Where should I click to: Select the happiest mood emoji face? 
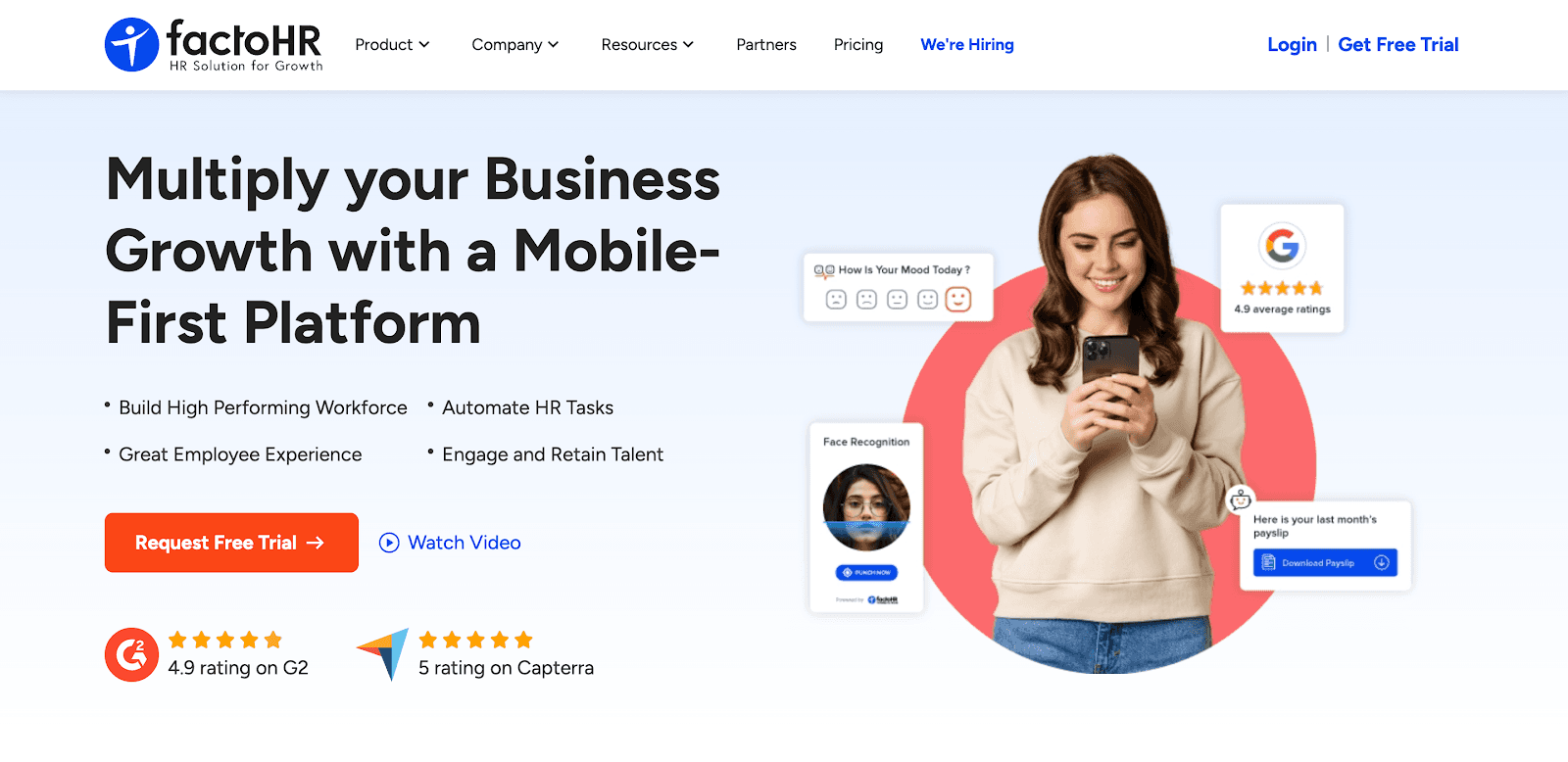point(958,299)
